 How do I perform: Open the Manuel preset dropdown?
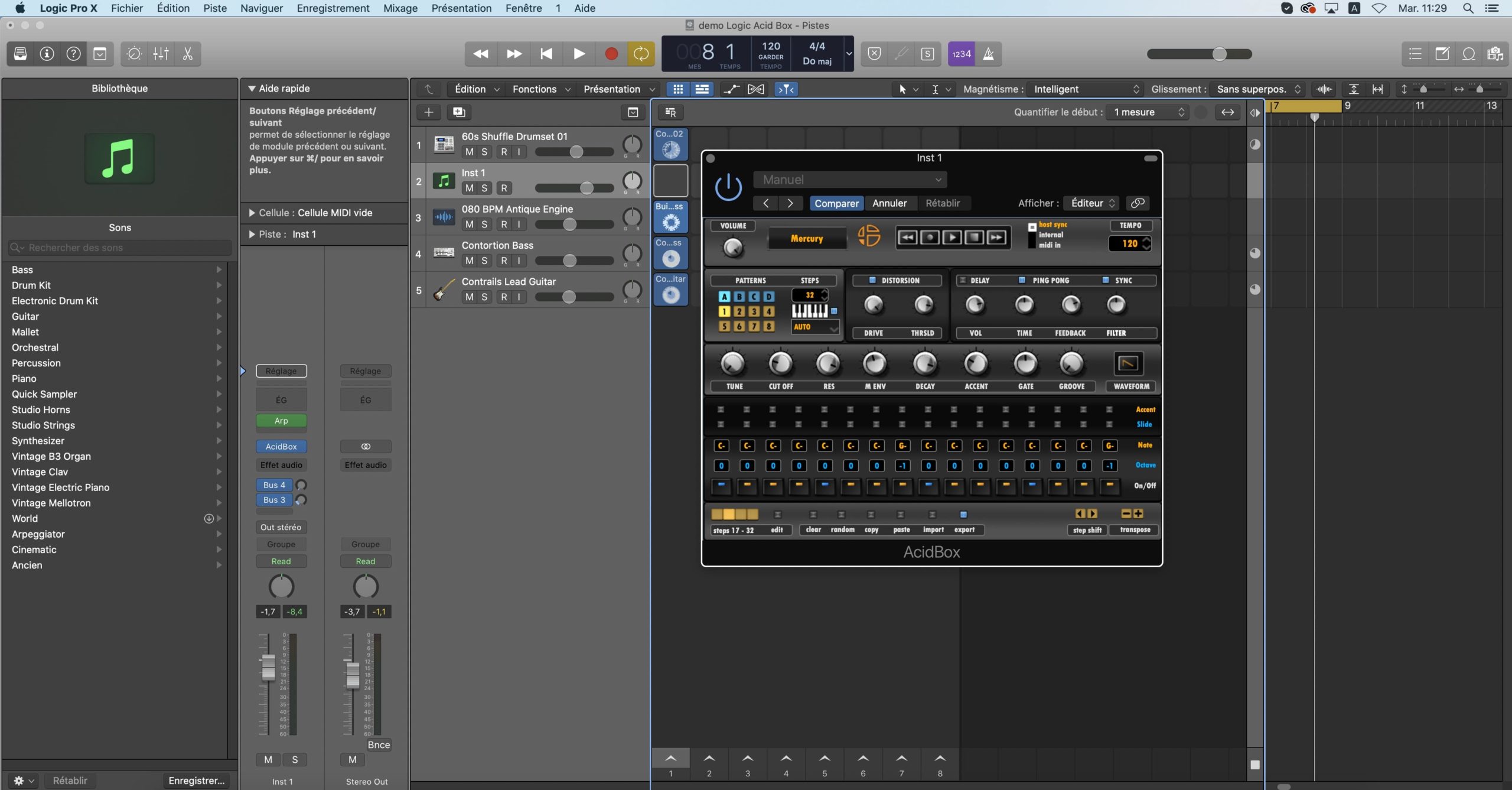tap(850, 180)
